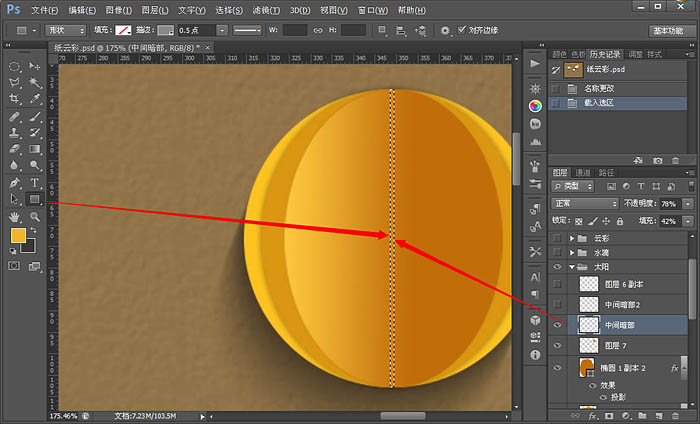Select the Hand tool

[14, 217]
